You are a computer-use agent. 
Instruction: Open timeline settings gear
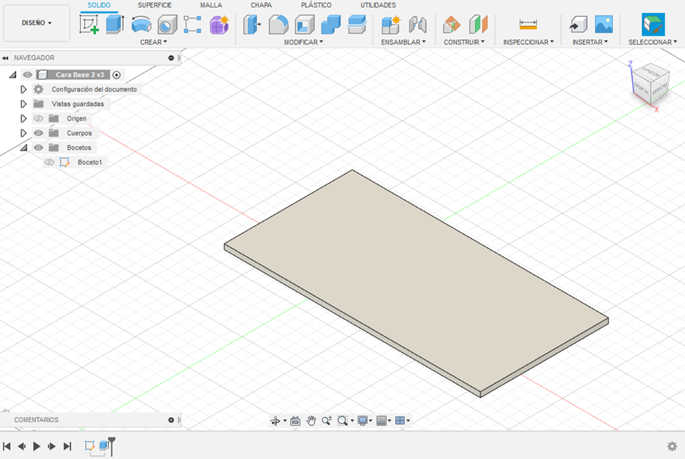click(x=672, y=446)
